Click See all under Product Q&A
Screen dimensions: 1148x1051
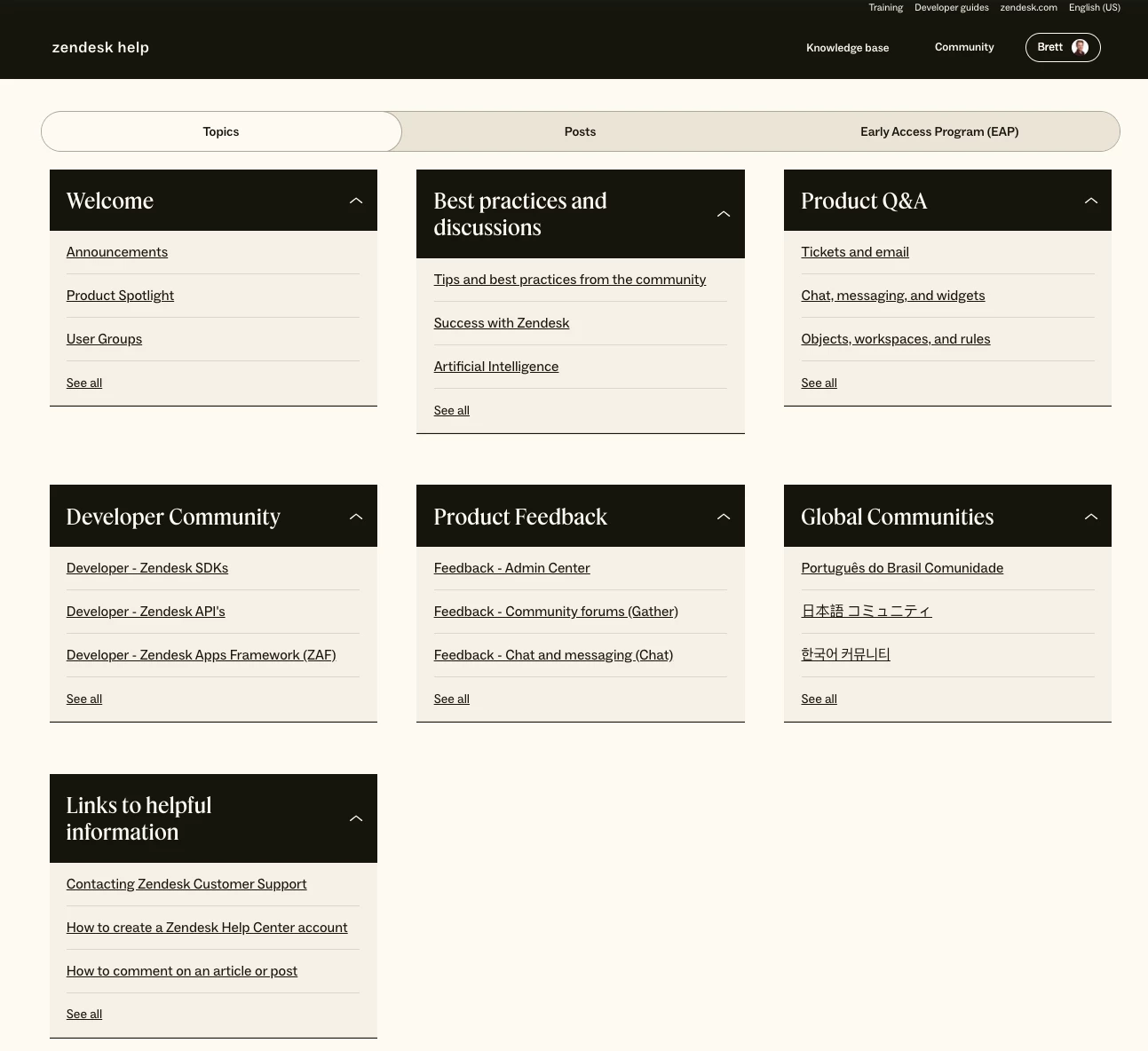(819, 383)
